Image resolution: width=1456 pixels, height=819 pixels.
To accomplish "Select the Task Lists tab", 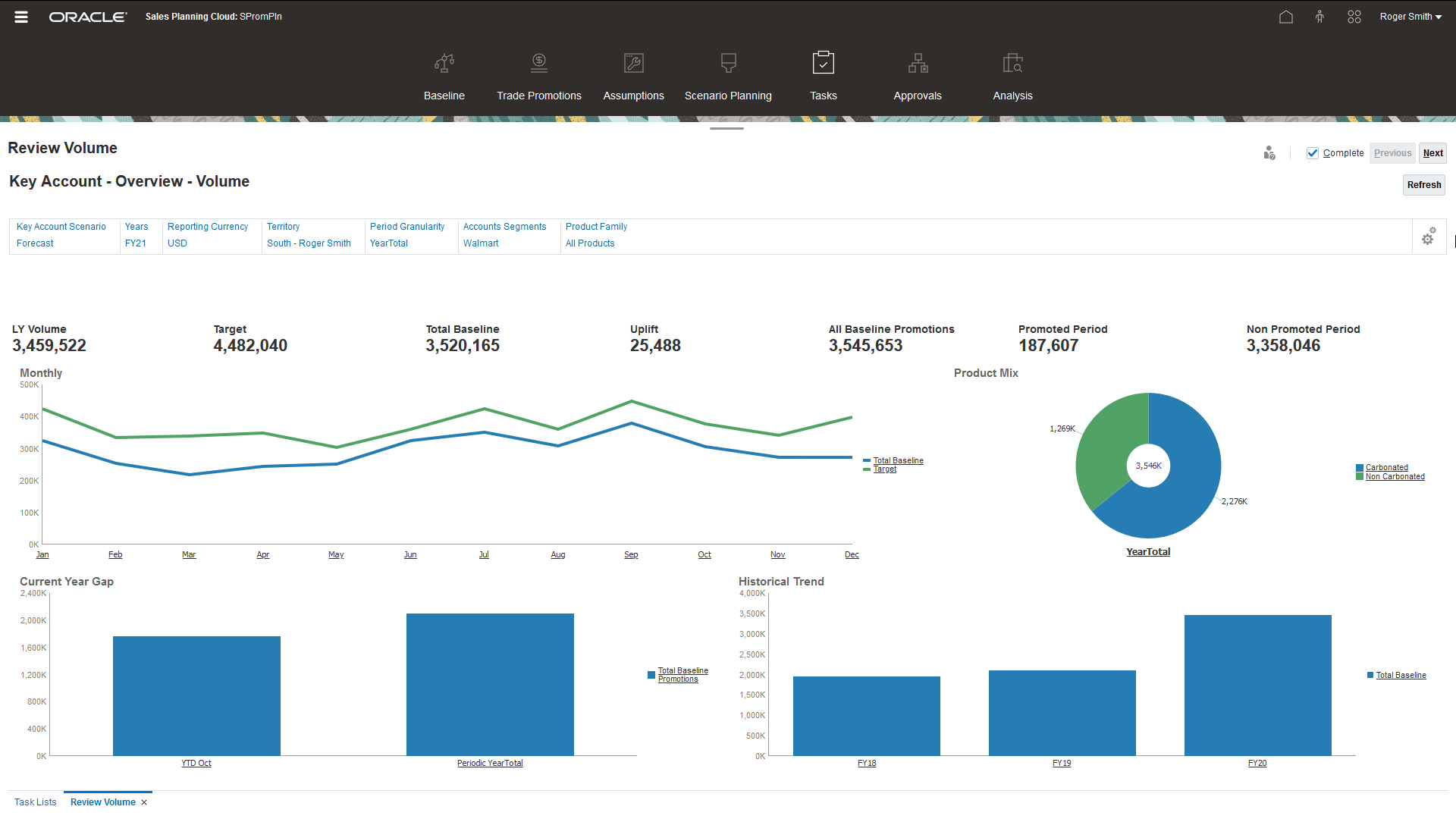I will pos(35,802).
